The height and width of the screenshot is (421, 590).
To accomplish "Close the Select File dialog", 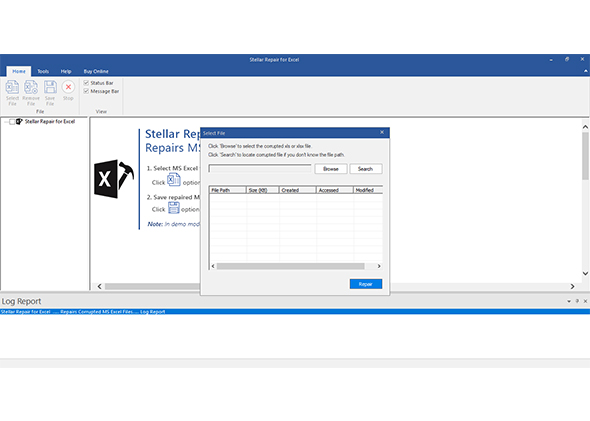I will 382,132.
